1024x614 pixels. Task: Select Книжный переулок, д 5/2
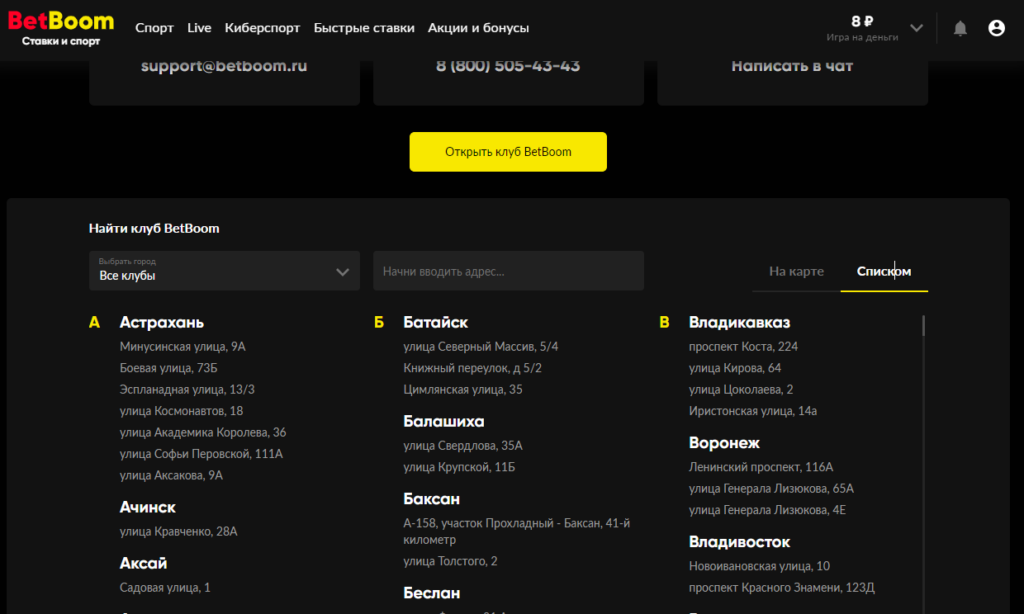coord(472,368)
